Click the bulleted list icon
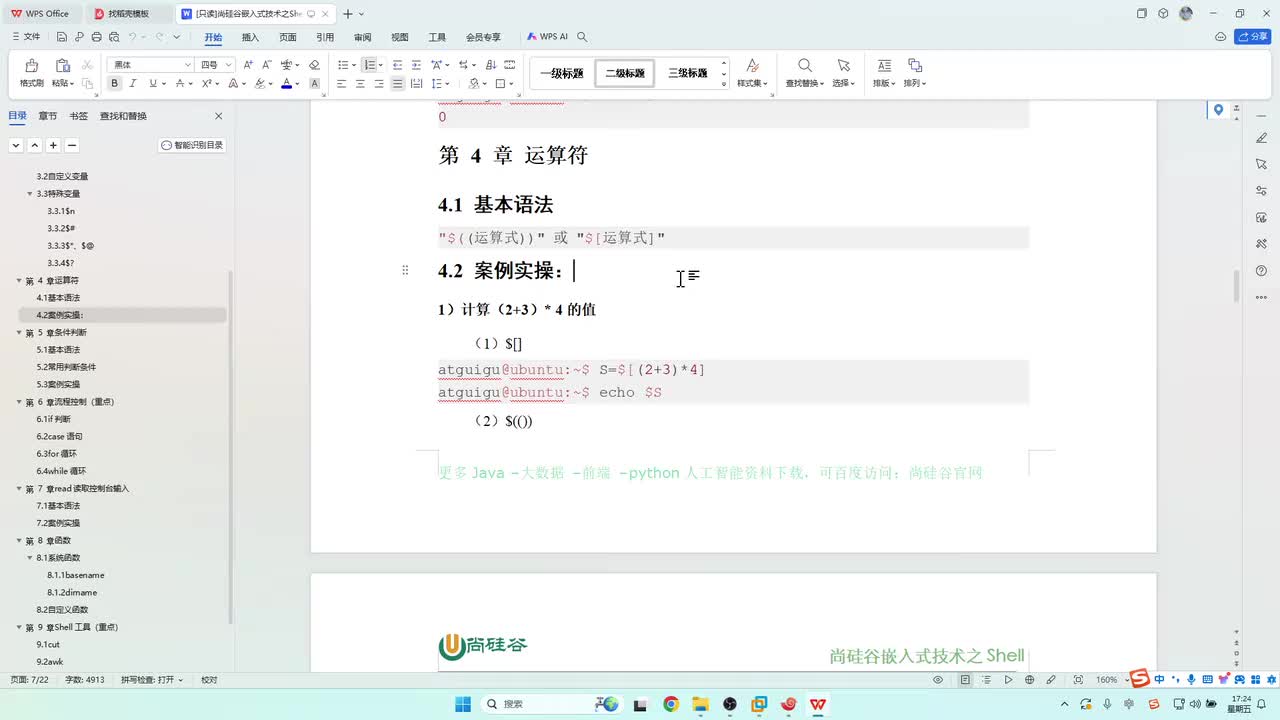Viewport: 1280px width, 720px height. [342, 65]
